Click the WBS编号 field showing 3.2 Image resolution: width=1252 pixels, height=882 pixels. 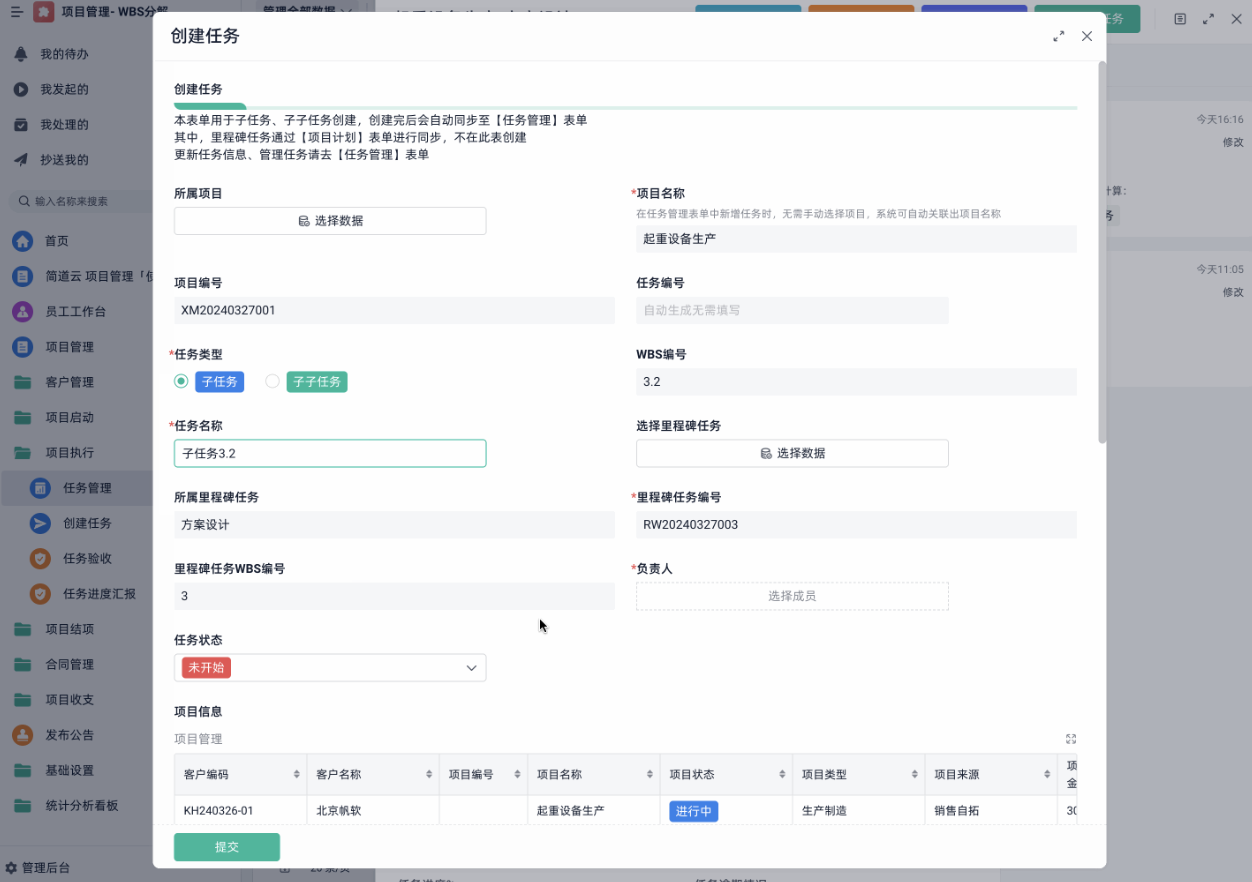pos(856,382)
